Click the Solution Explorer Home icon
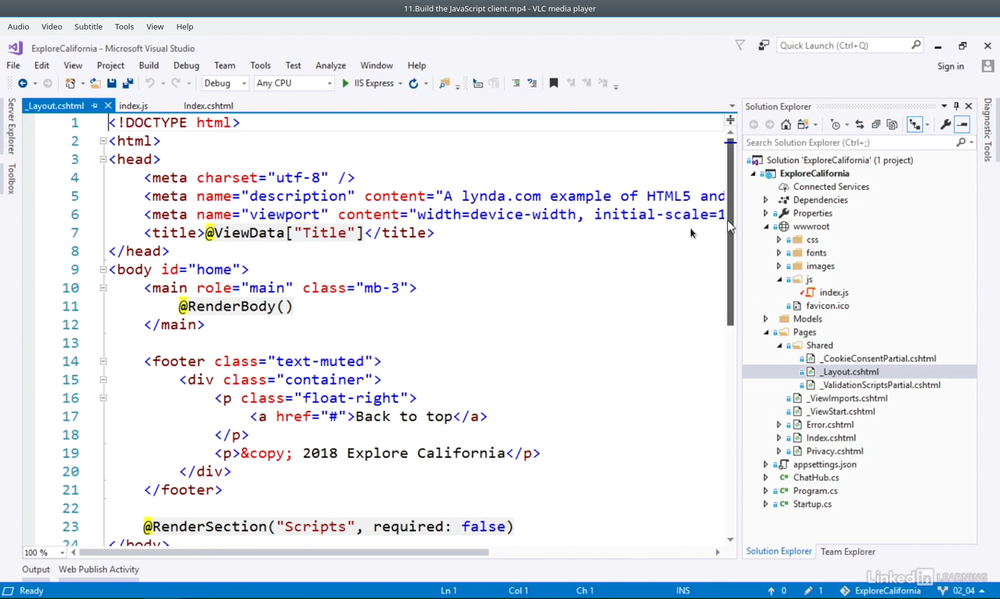 (786, 124)
